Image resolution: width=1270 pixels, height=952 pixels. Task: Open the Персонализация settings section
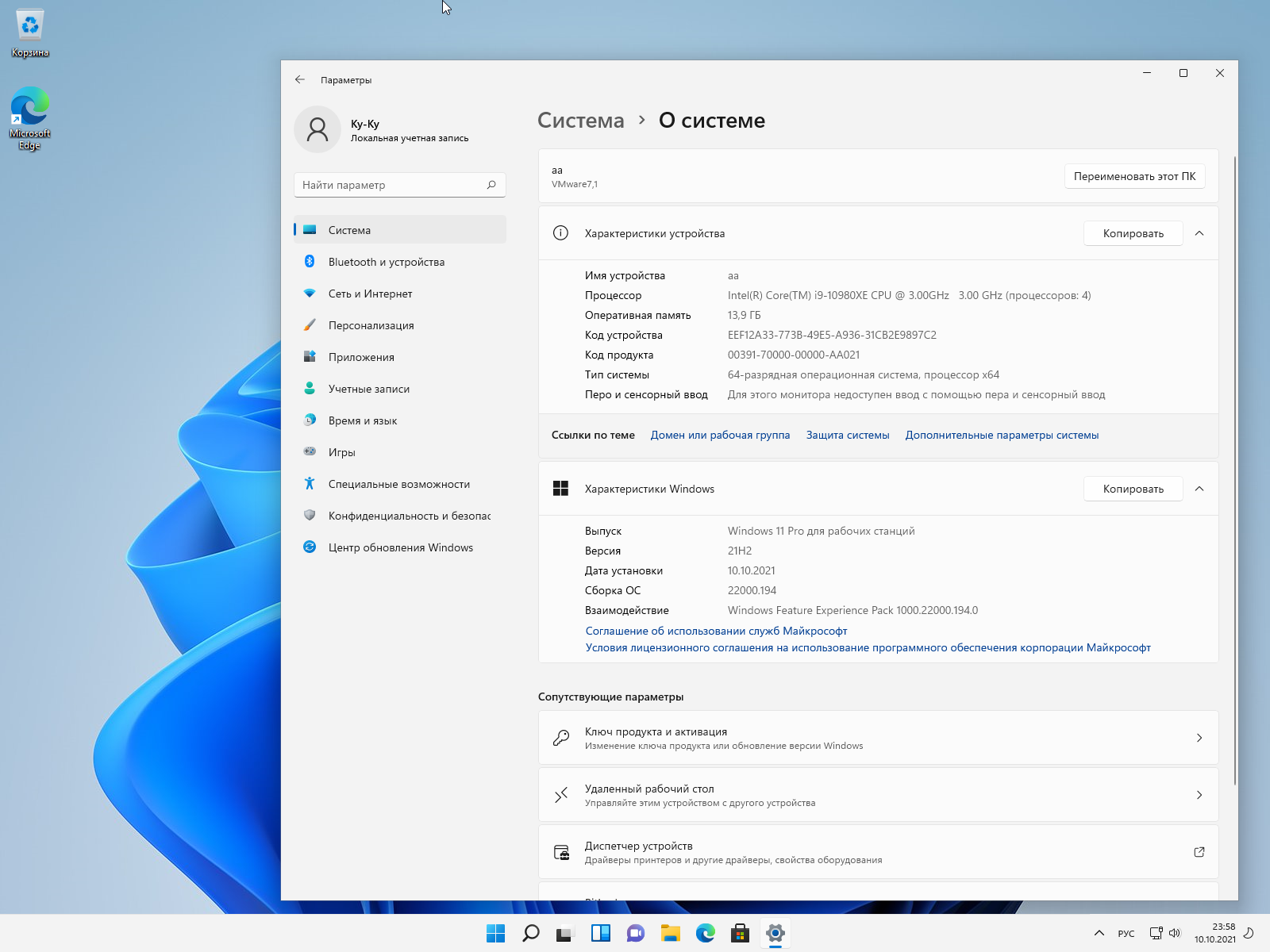point(371,325)
